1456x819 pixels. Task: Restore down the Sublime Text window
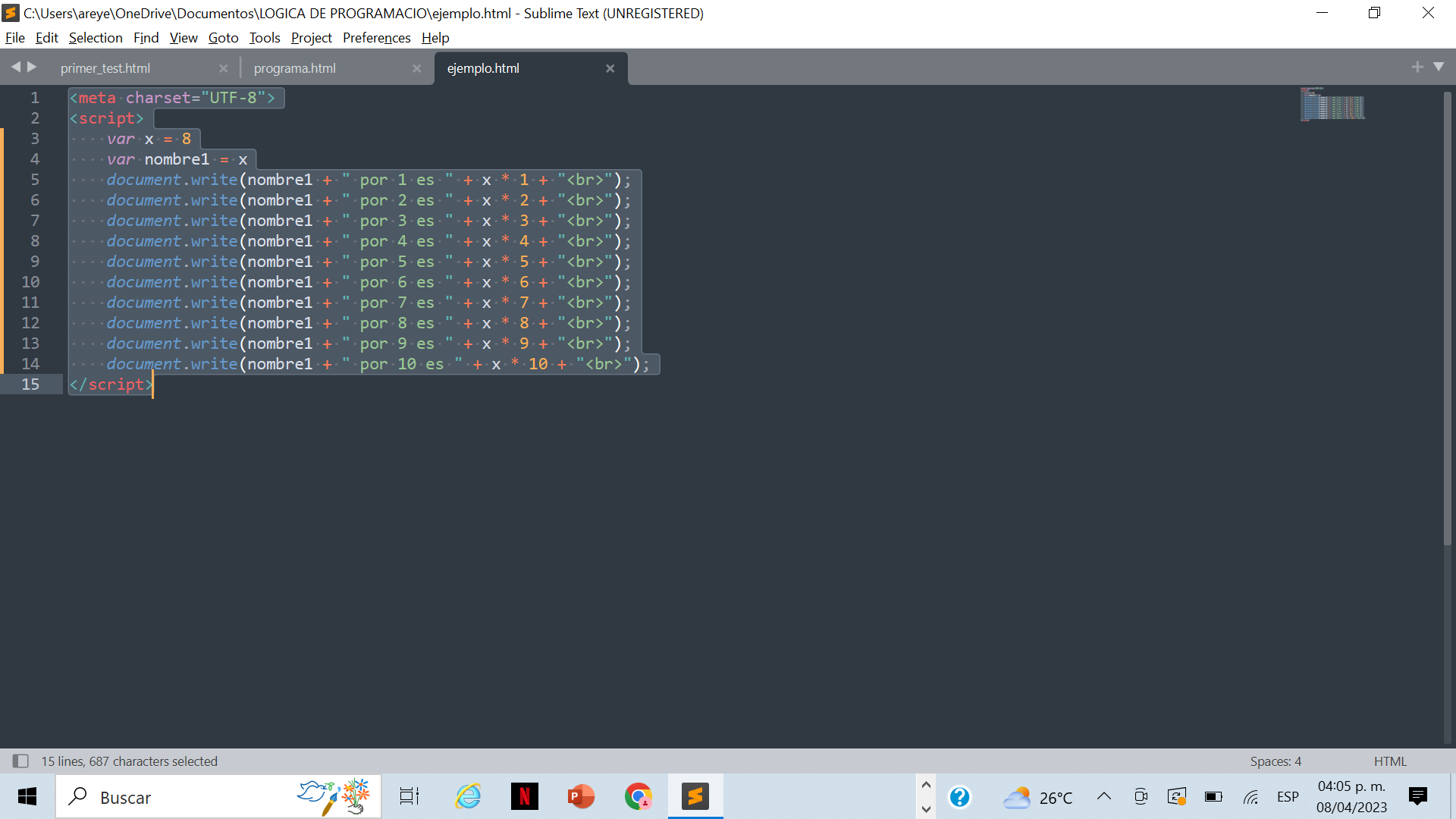tap(1374, 13)
